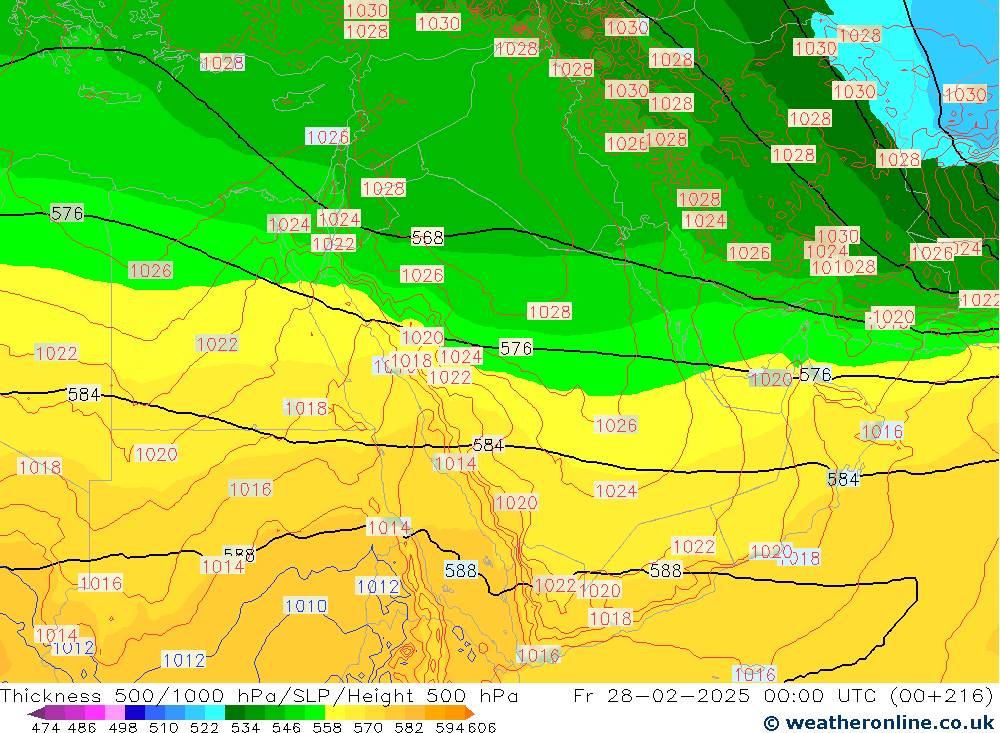Click the 558 legend value
The height and width of the screenshot is (733, 1000).
pyautogui.click(x=327, y=727)
